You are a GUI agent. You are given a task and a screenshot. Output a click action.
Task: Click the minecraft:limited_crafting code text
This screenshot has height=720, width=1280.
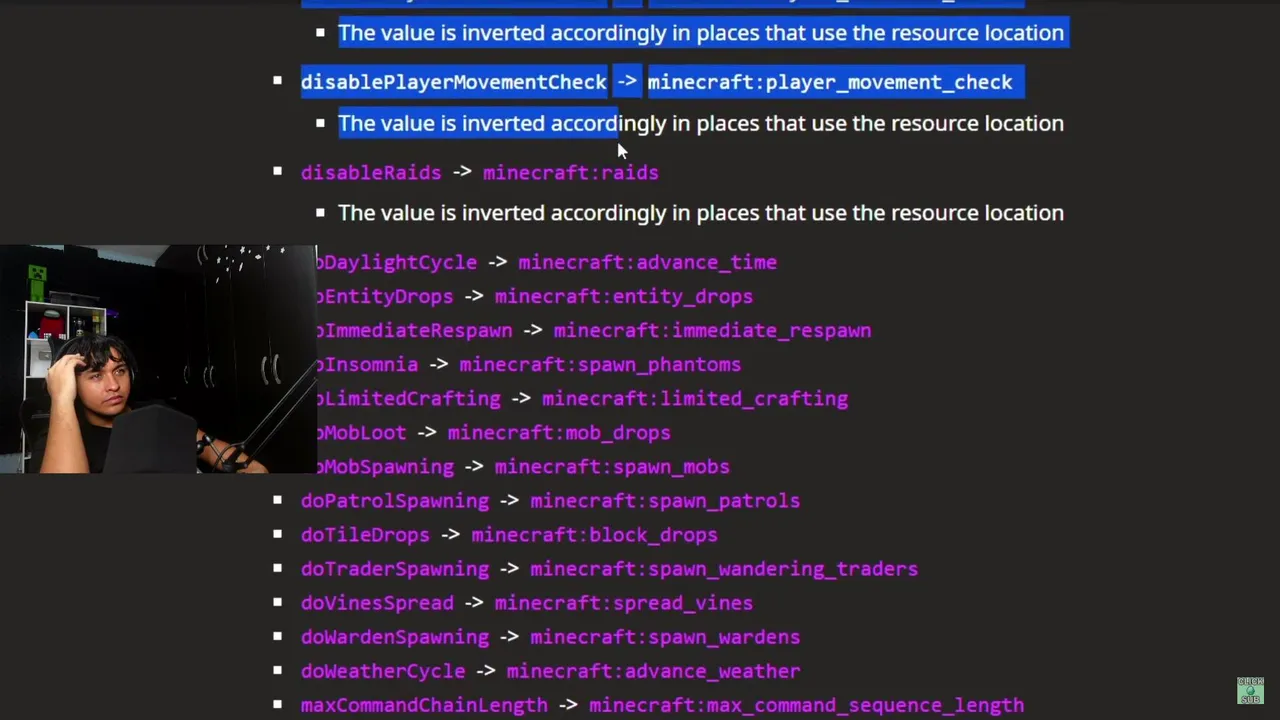695,398
